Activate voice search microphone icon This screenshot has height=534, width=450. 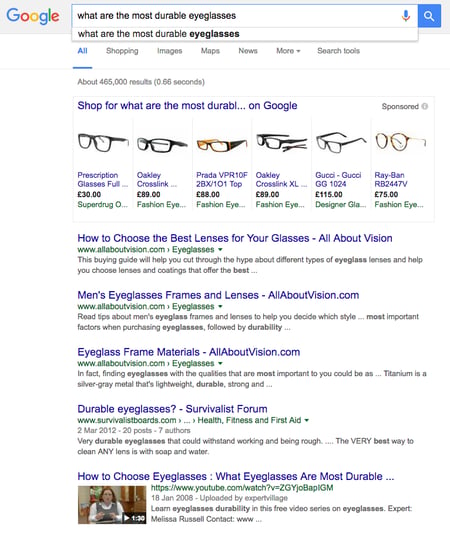[x=406, y=16]
